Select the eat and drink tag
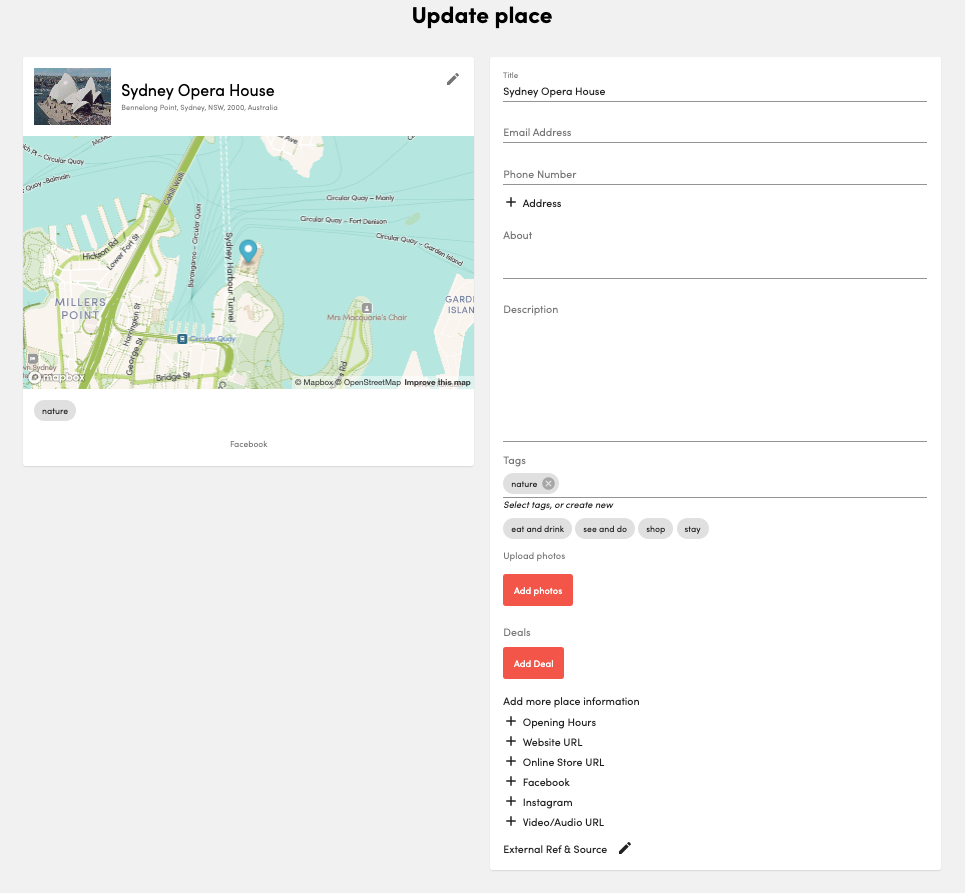965x893 pixels. click(x=537, y=529)
